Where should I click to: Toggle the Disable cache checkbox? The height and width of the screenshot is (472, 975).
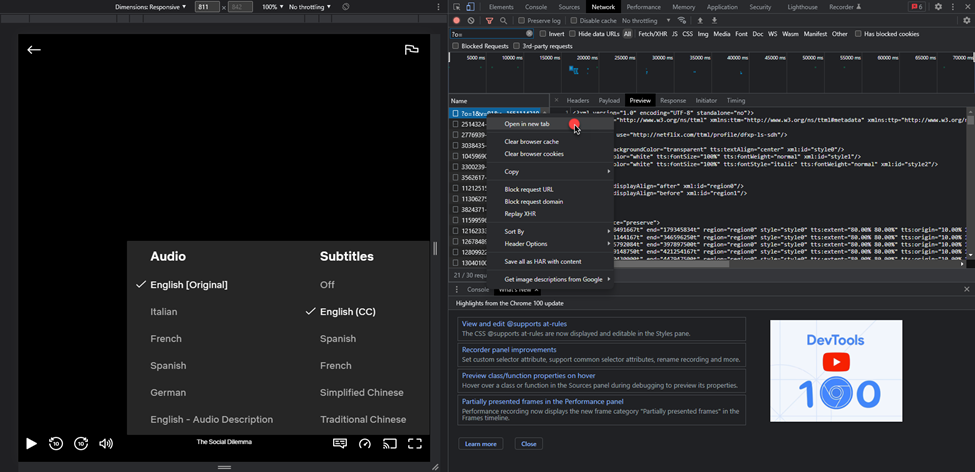click(x=575, y=20)
